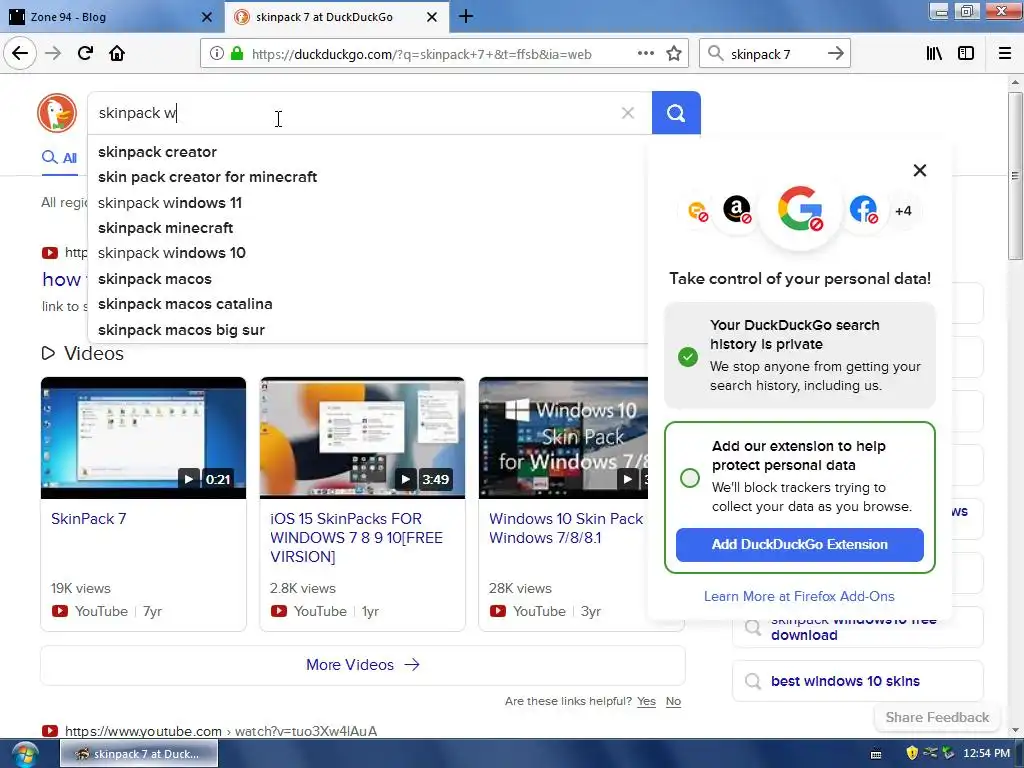Click the blocked Facebook tracker icon
This screenshot has width=1024, height=768.
coord(863,210)
